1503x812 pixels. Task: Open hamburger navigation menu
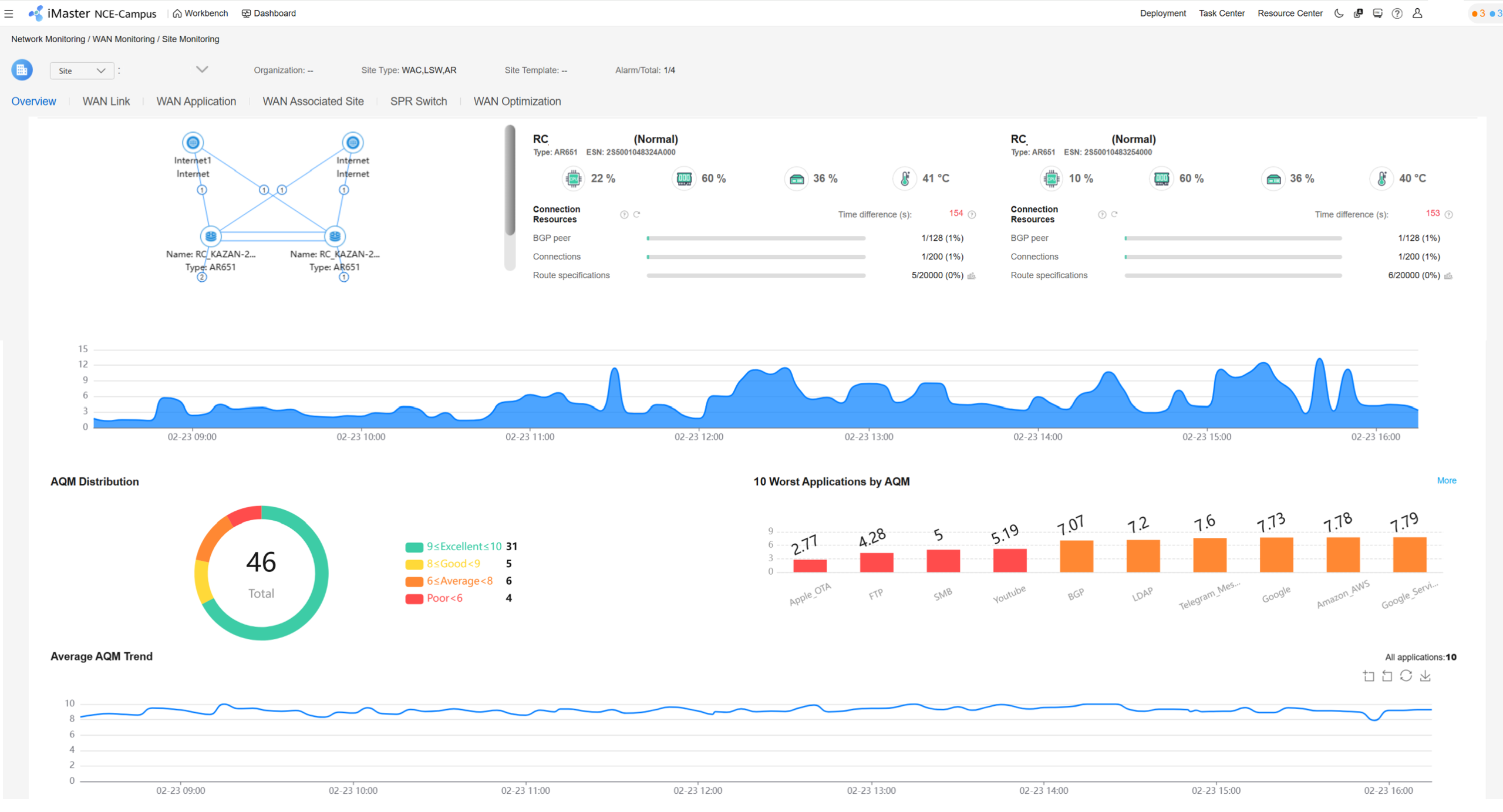coord(9,14)
